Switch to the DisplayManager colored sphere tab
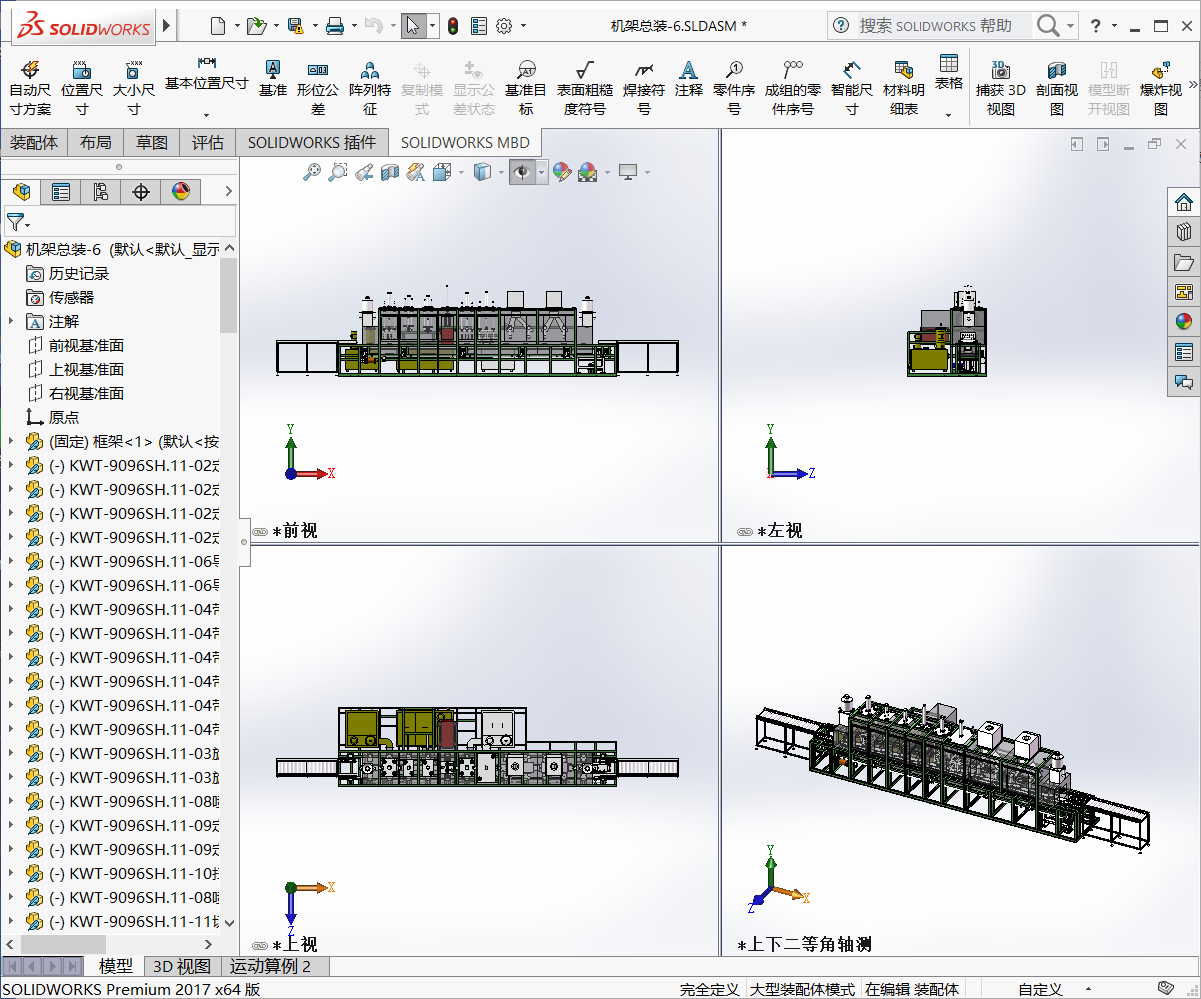This screenshot has height=999, width=1201. coord(182,191)
